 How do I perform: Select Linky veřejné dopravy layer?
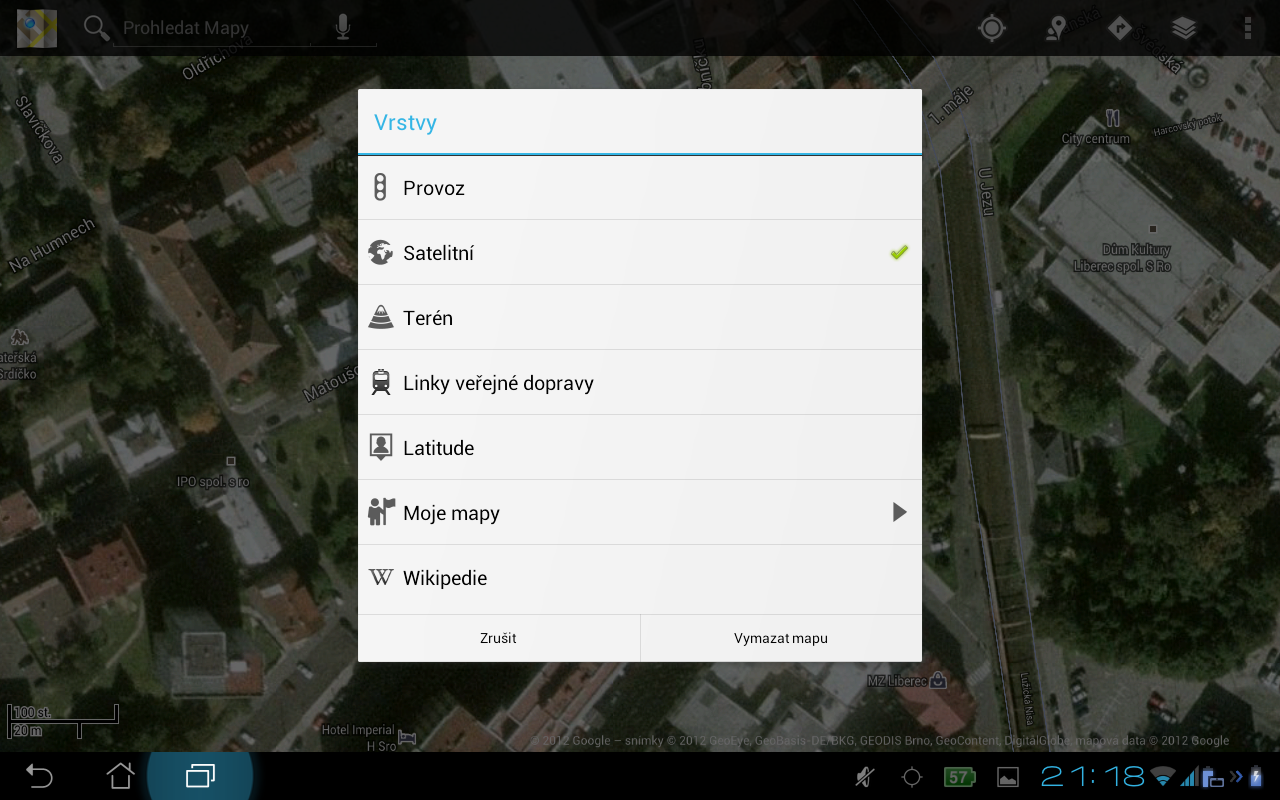coord(638,383)
